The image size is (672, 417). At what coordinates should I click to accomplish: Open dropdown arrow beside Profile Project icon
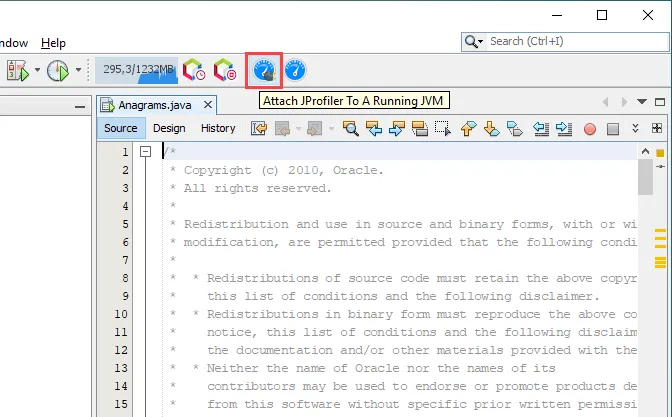tap(78, 70)
